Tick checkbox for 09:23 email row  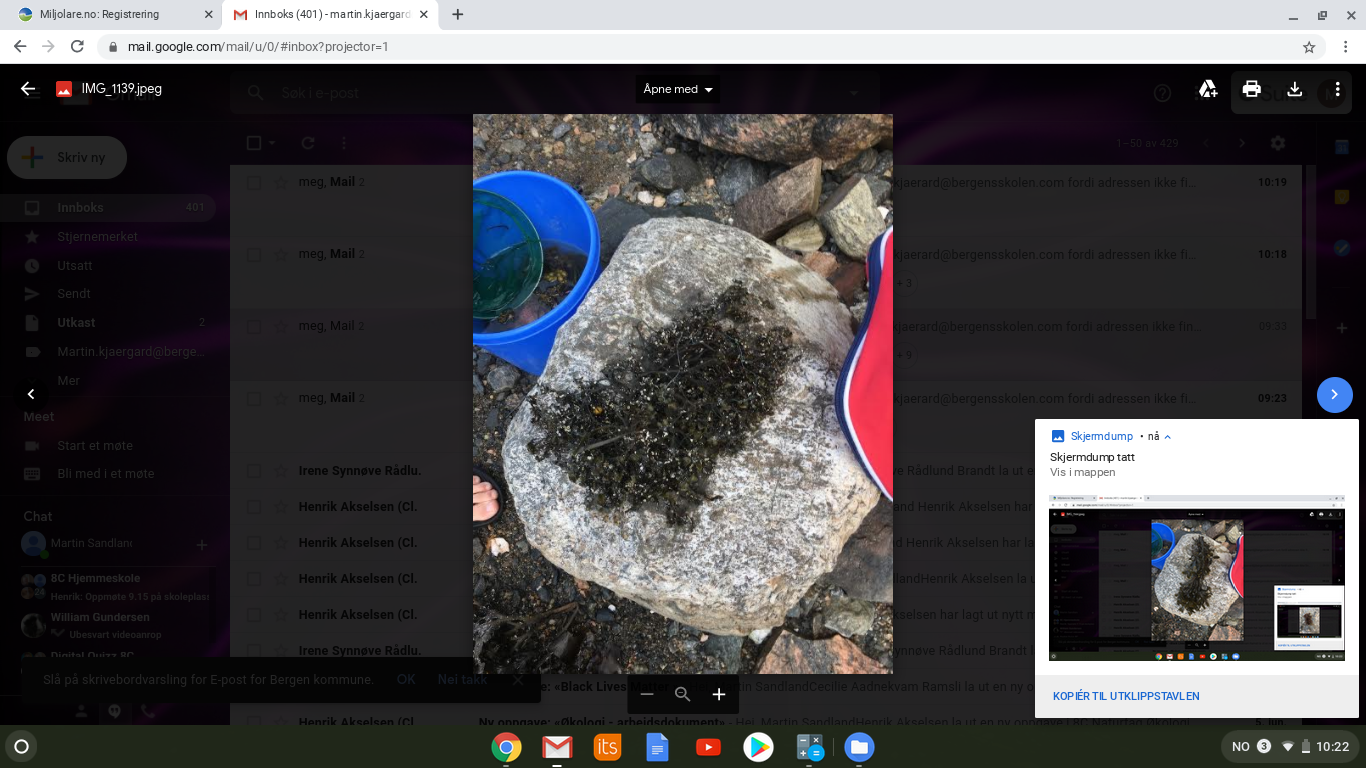click(x=254, y=399)
